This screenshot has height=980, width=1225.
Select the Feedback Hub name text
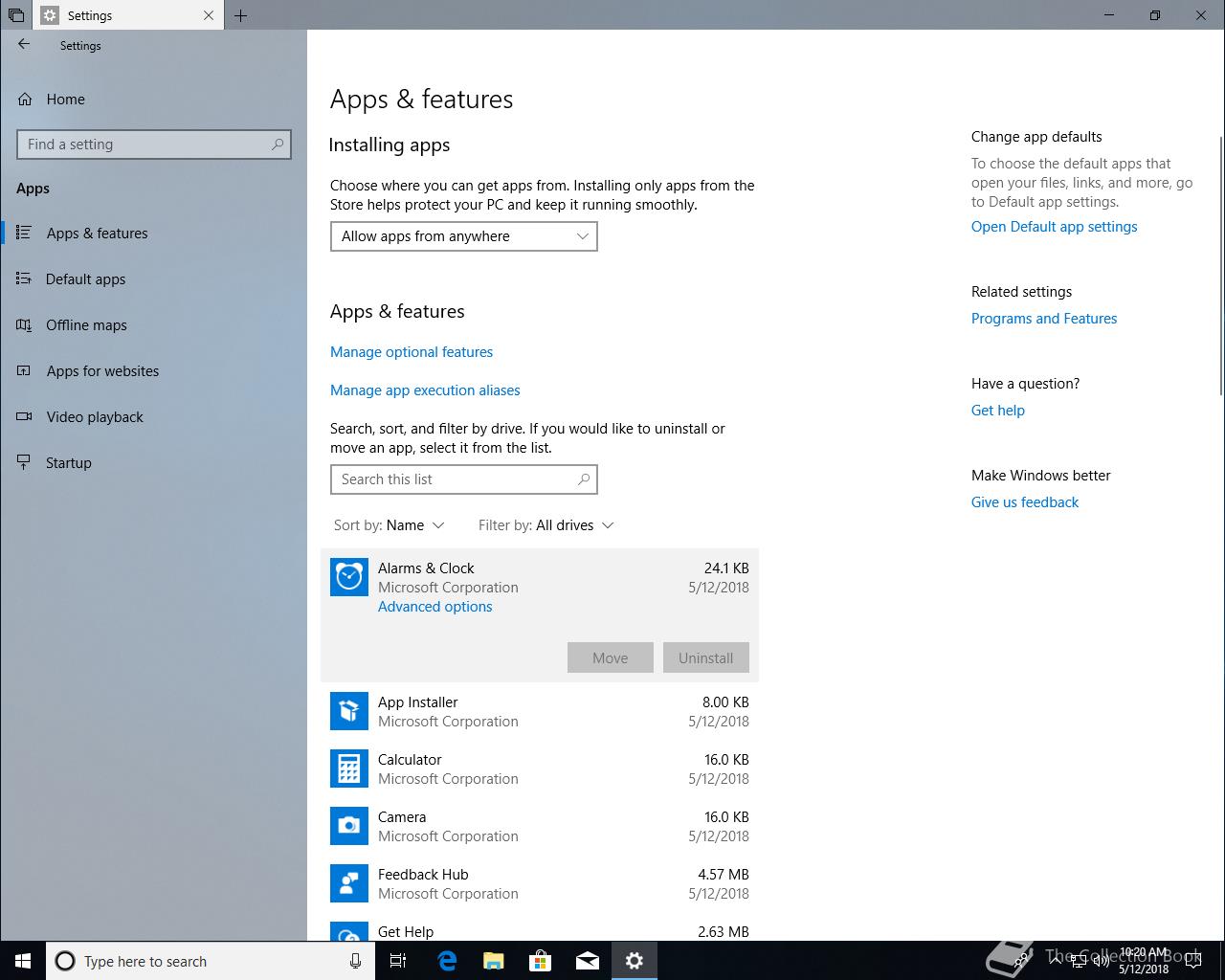[423, 875]
